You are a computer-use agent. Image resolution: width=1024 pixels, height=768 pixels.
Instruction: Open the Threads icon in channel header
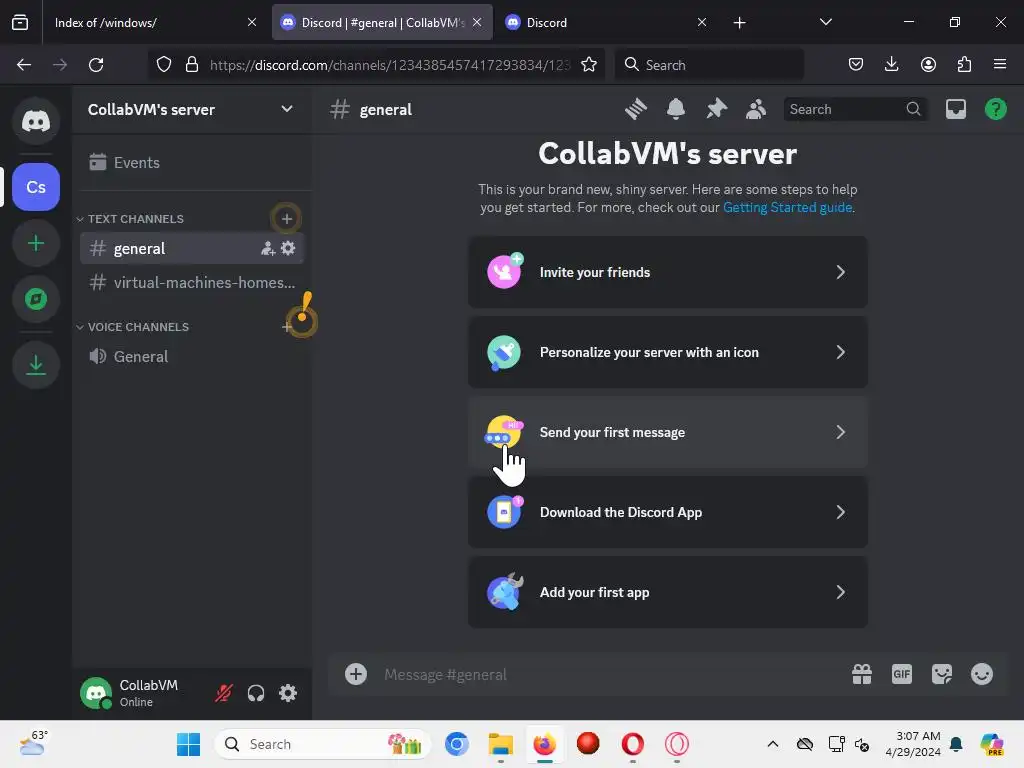point(635,109)
